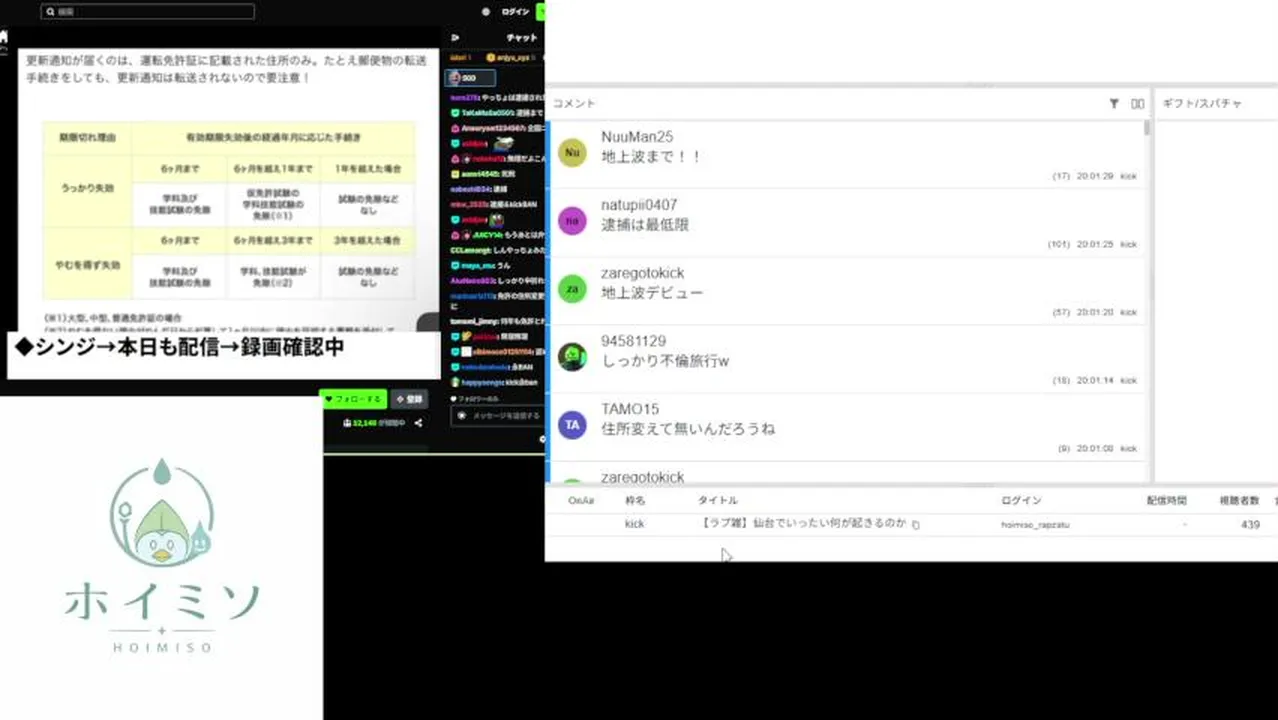Open the filter icon in コメント panel
The height and width of the screenshot is (720, 1278).
[x=1114, y=103]
